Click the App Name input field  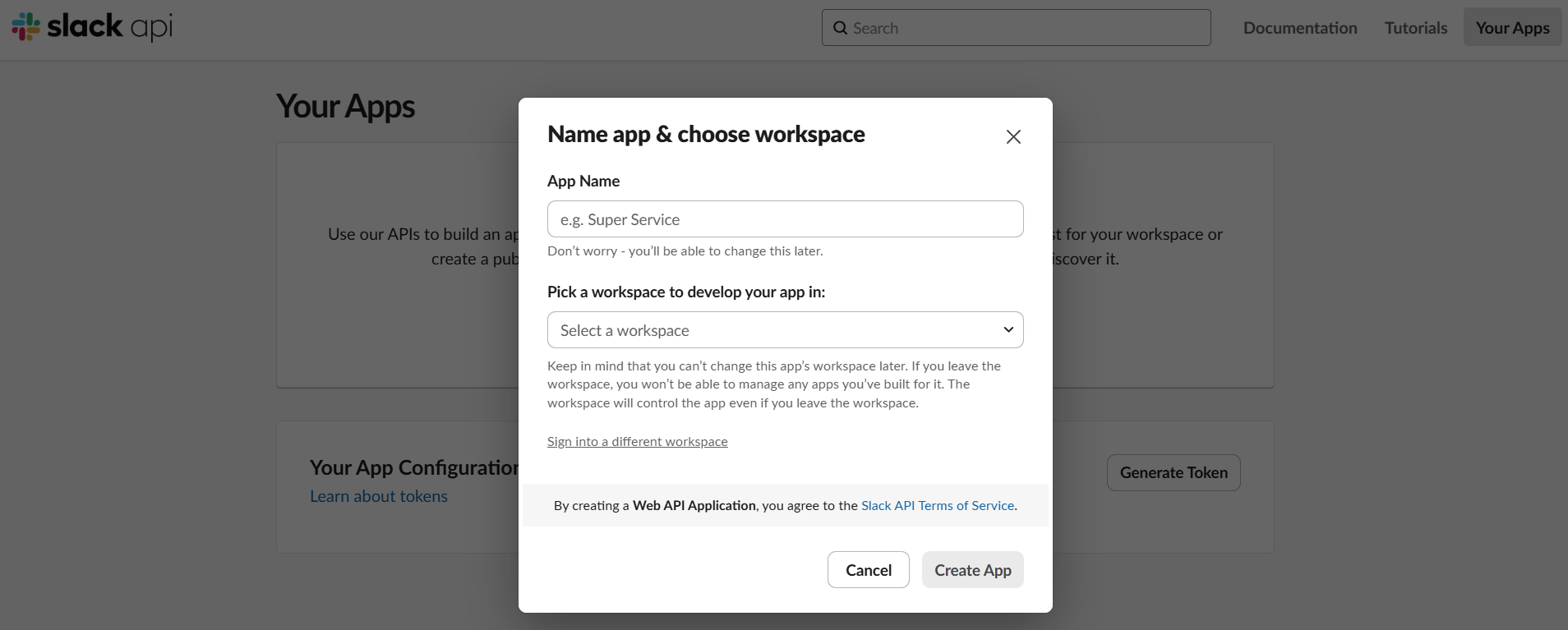point(785,219)
